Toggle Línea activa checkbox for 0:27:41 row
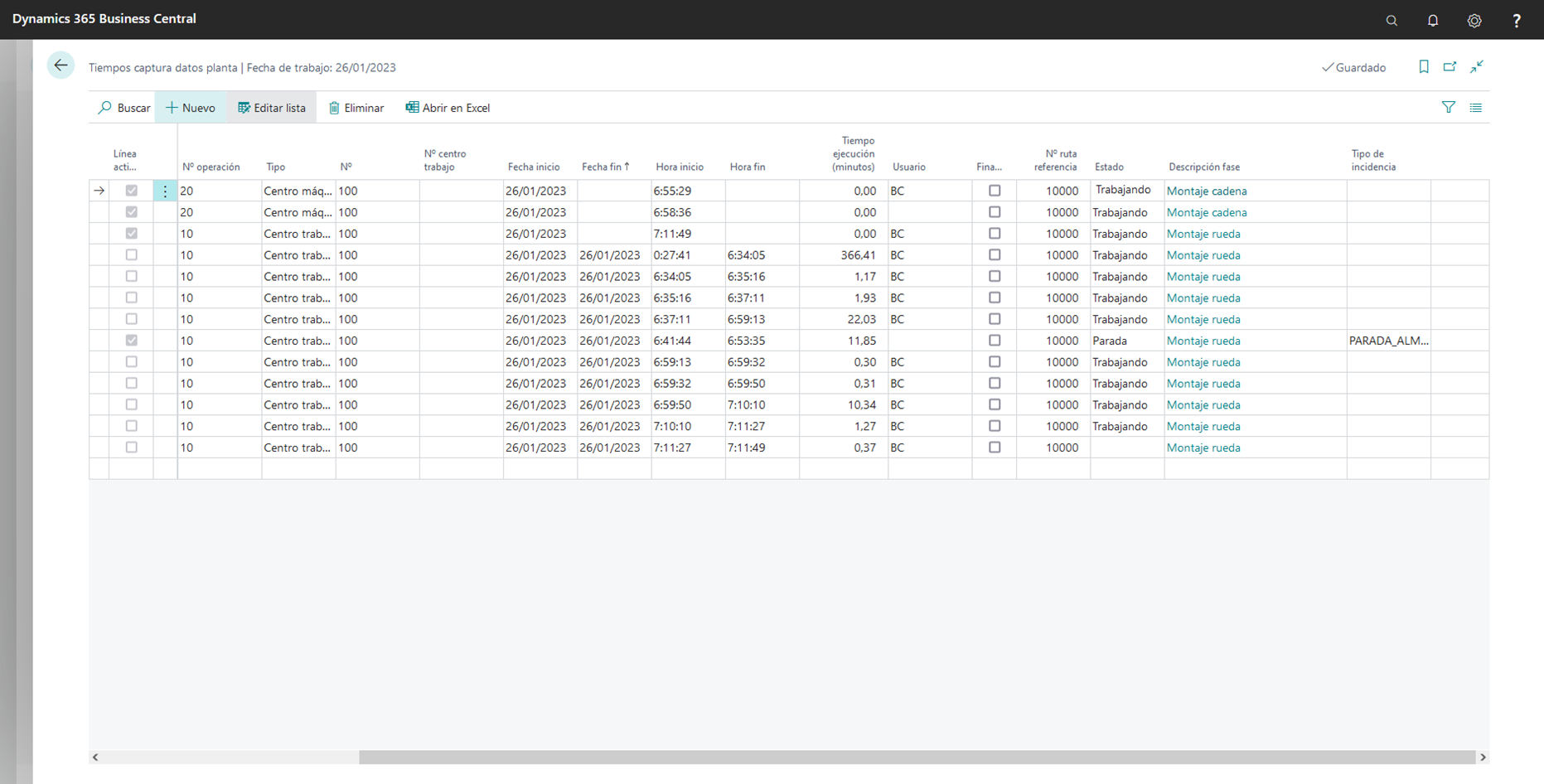 tap(132, 255)
